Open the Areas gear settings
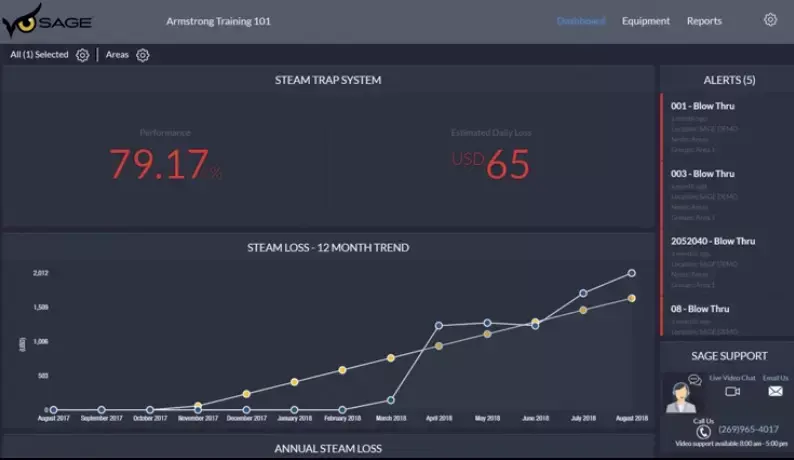Viewport: 794px width, 460px height. 143,55
